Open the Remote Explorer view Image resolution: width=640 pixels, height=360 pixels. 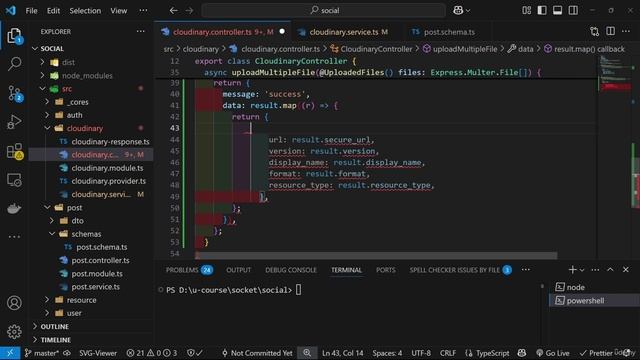click(14, 180)
